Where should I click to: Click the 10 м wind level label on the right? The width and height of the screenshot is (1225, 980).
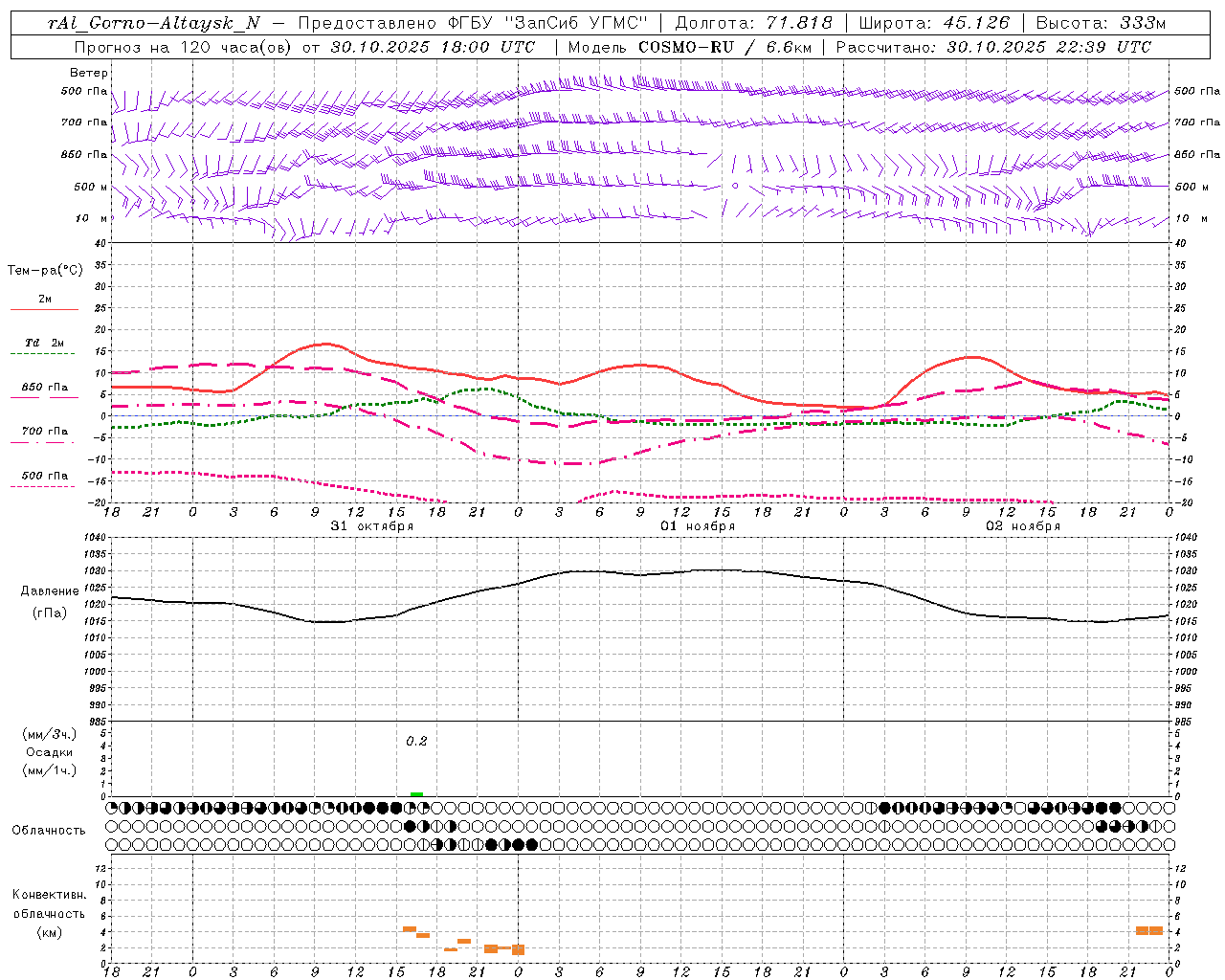pos(1191,219)
